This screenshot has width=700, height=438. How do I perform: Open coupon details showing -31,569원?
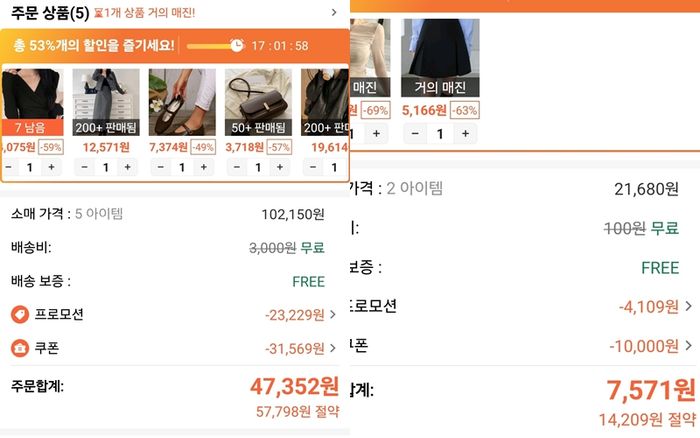point(300,348)
